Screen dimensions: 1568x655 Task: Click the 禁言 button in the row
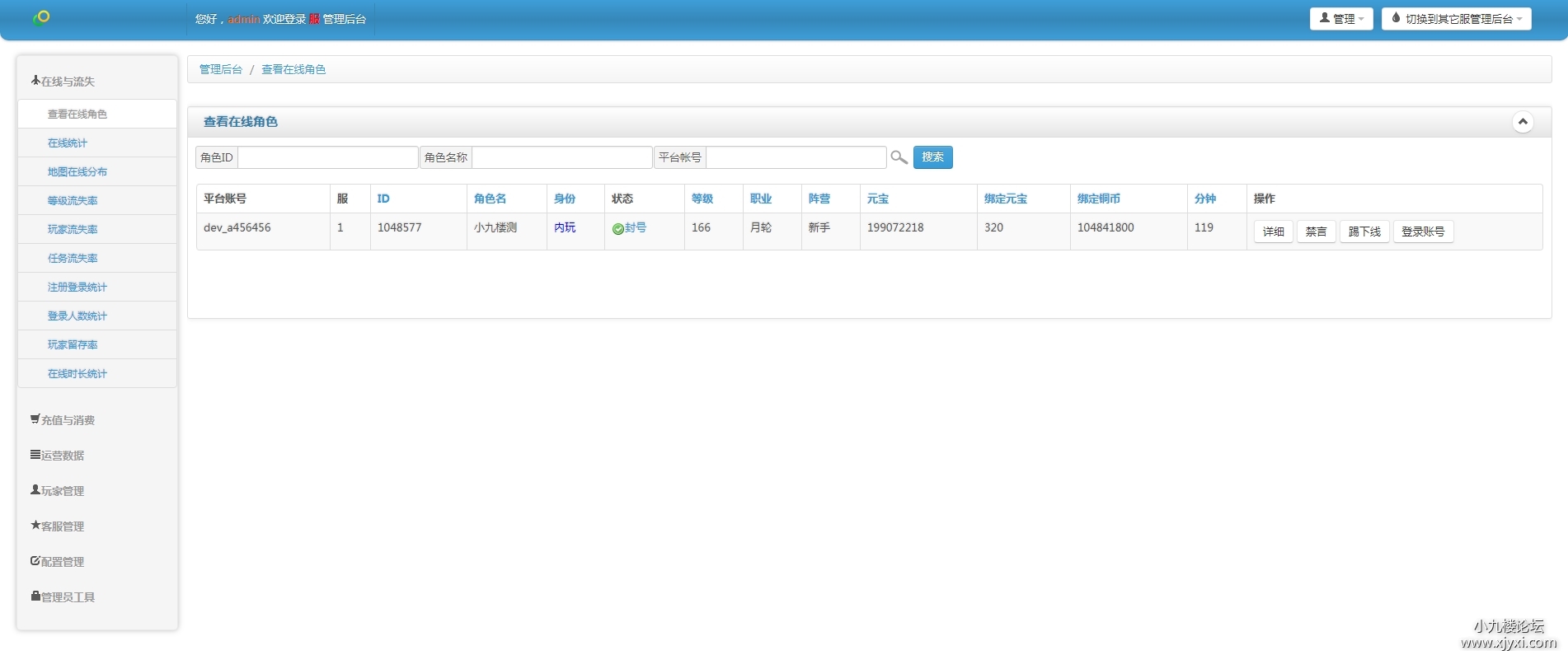[1316, 232]
